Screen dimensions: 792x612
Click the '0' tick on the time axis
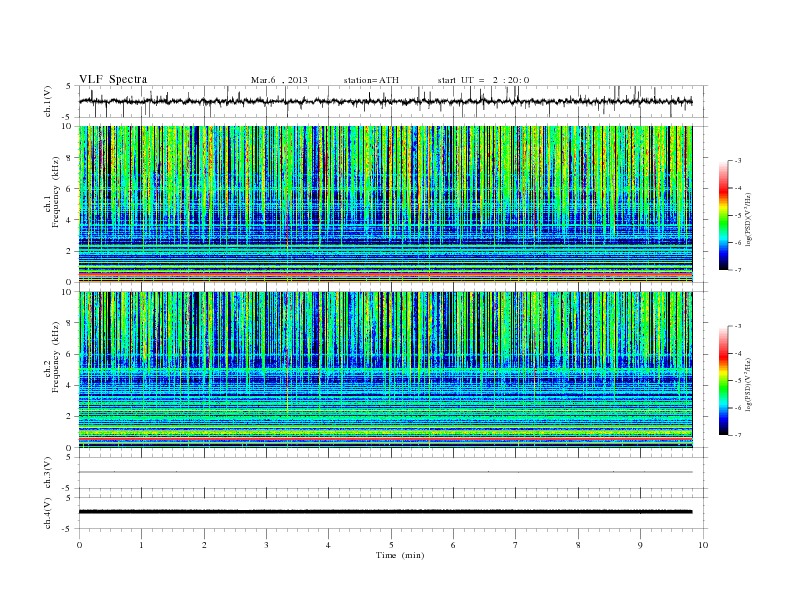(79, 545)
